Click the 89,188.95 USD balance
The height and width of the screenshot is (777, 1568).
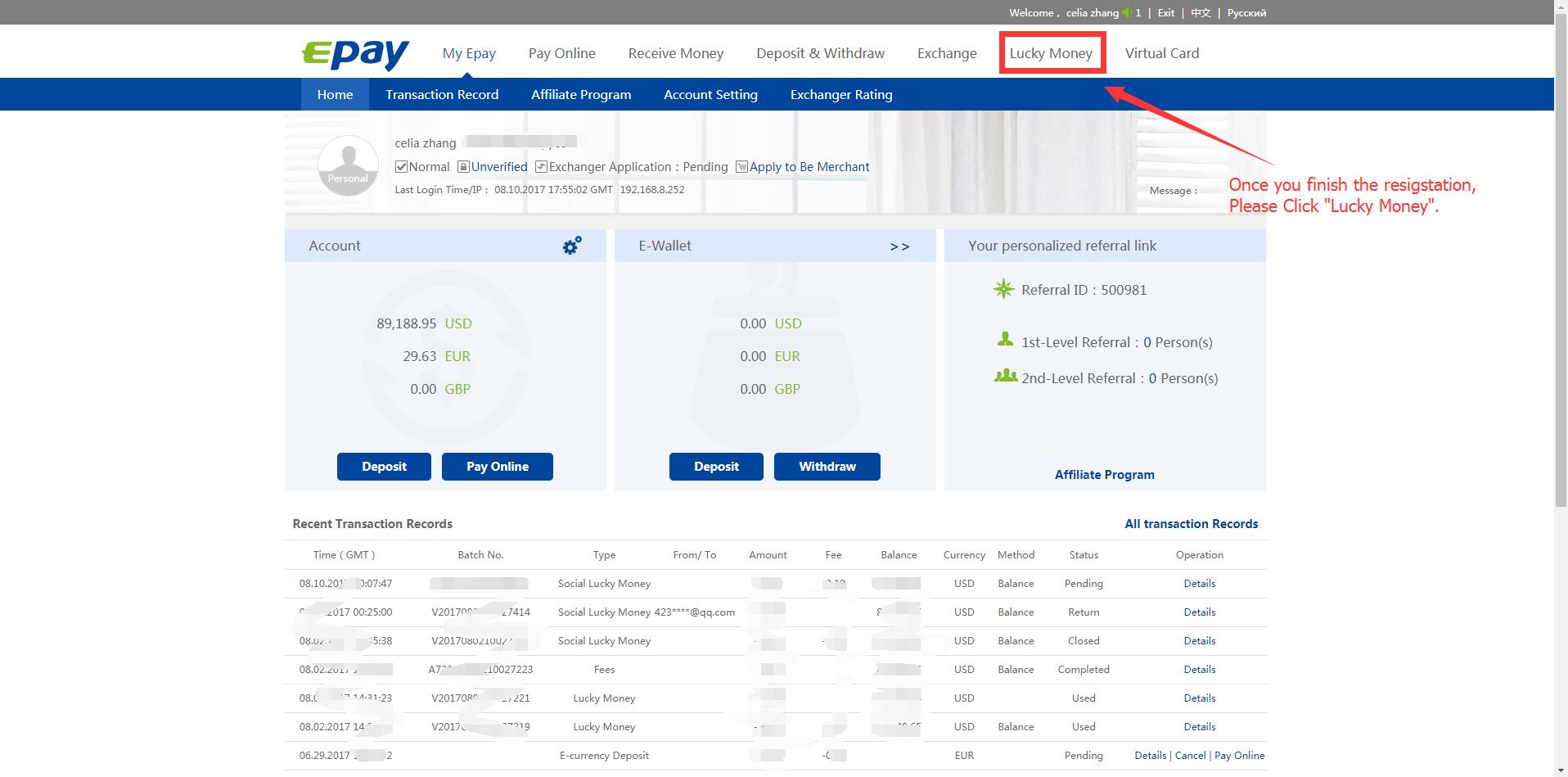click(x=424, y=323)
